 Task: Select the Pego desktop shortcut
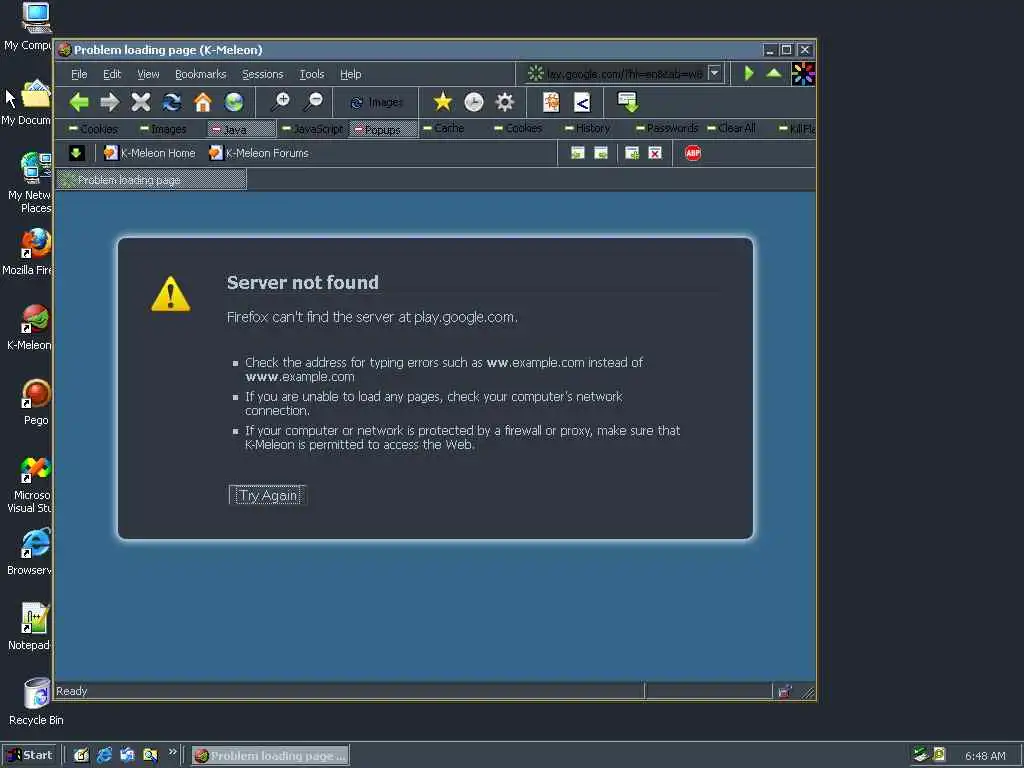coord(36,402)
